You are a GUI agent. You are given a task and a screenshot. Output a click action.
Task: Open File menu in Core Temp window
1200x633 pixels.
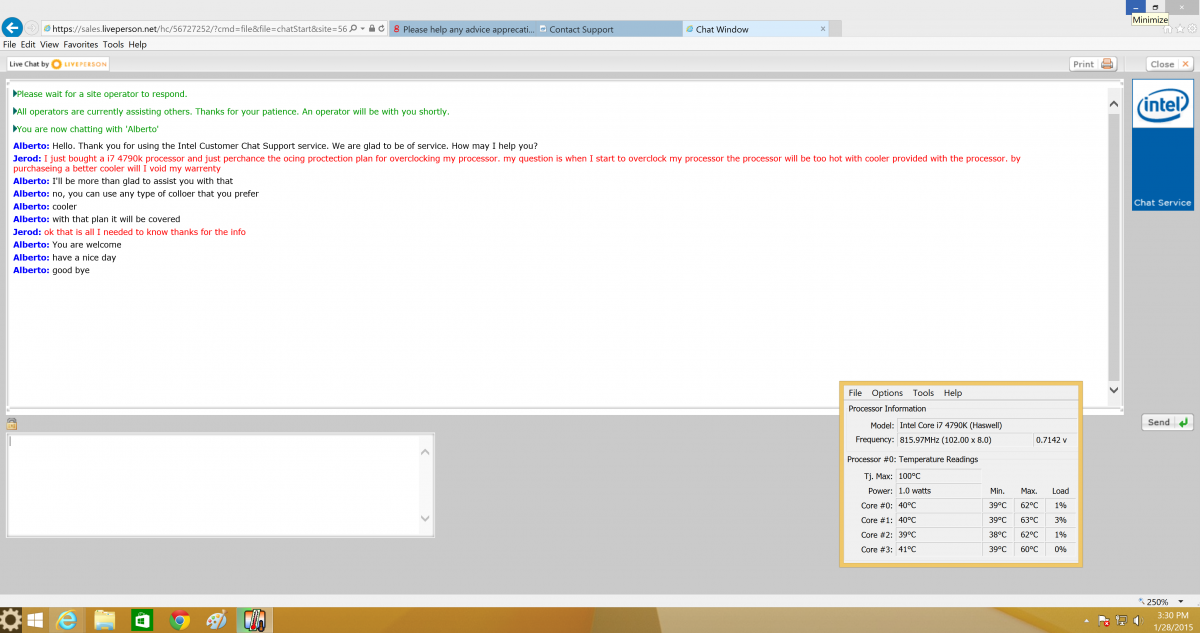click(855, 393)
